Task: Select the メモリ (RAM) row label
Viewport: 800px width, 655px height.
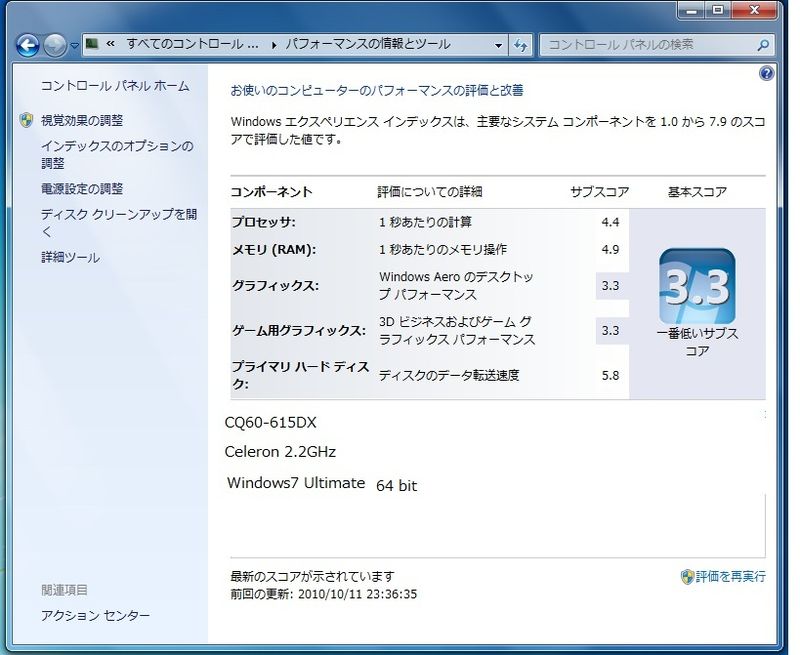Action: point(274,250)
